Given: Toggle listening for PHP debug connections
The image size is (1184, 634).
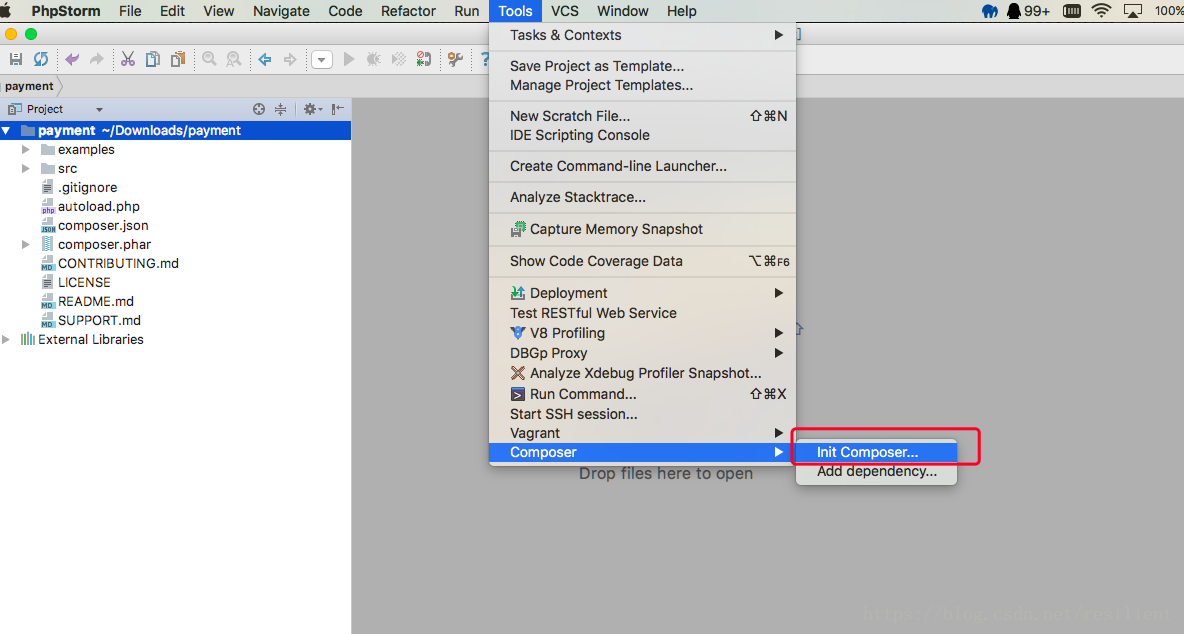Looking at the screenshot, I should click(x=424, y=59).
